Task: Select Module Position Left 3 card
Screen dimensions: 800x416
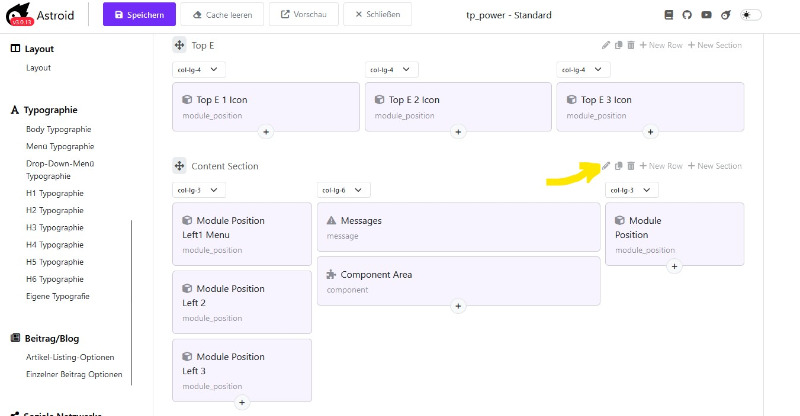Action: tap(242, 370)
